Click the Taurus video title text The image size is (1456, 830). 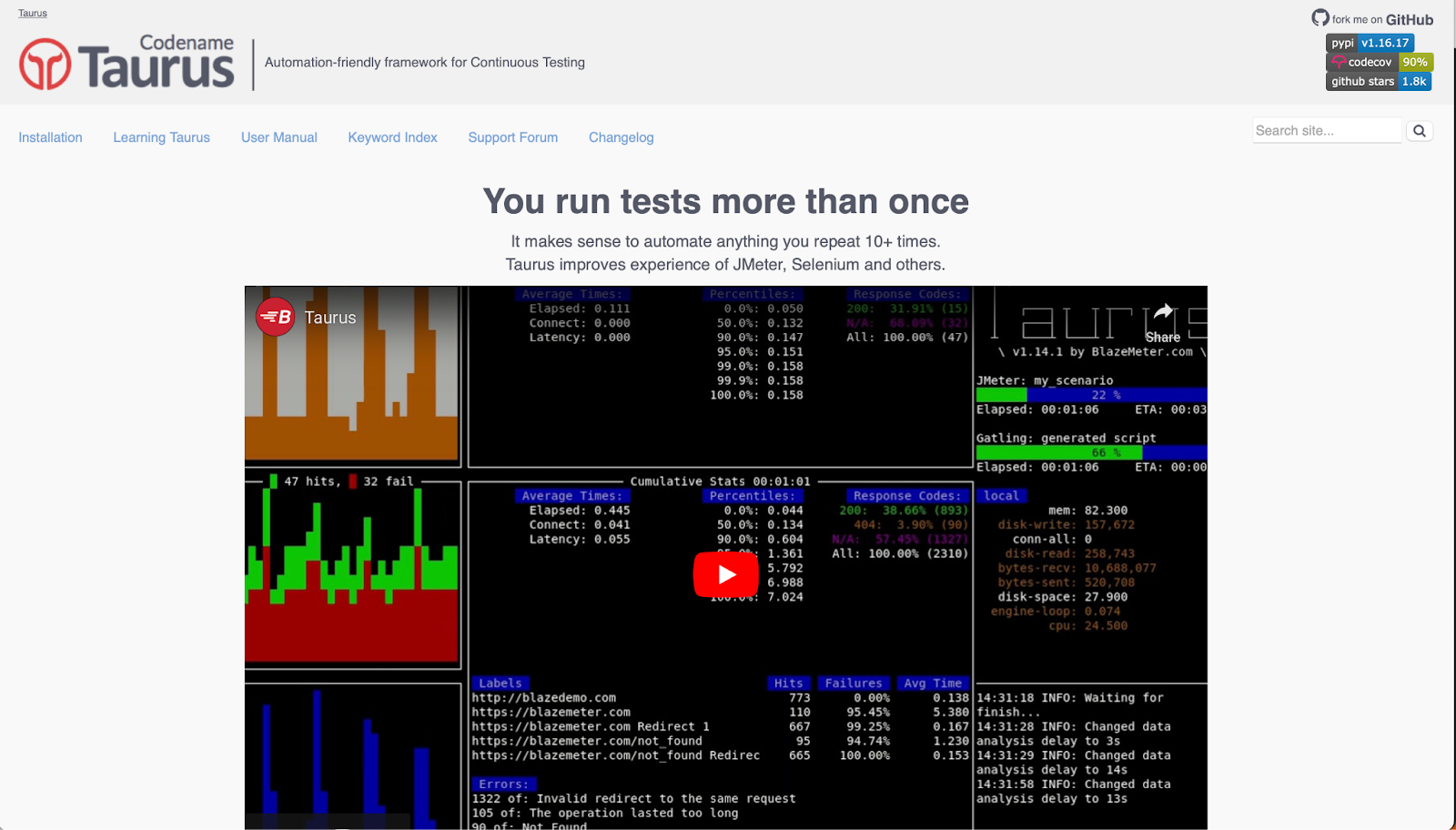[329, 318]
